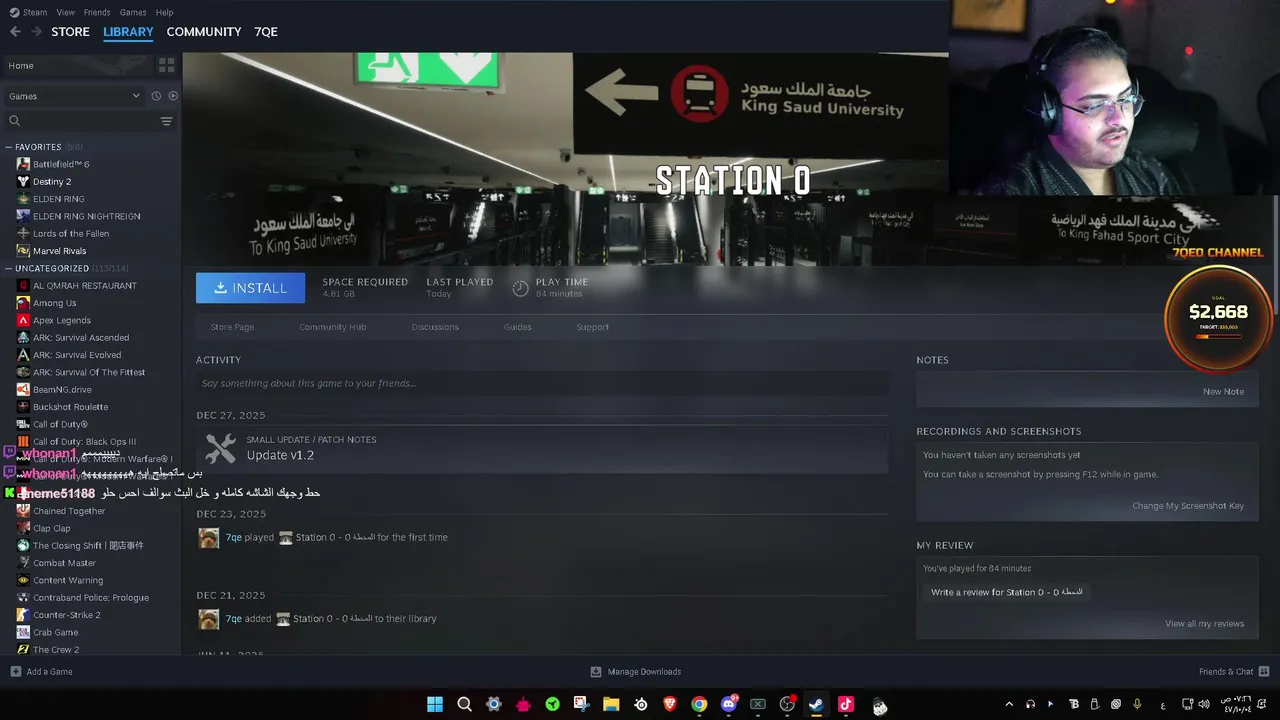1280x720 pixels.
Task: Click the activity comment input field
Action: pyautogui.click(x=542, y=383)
